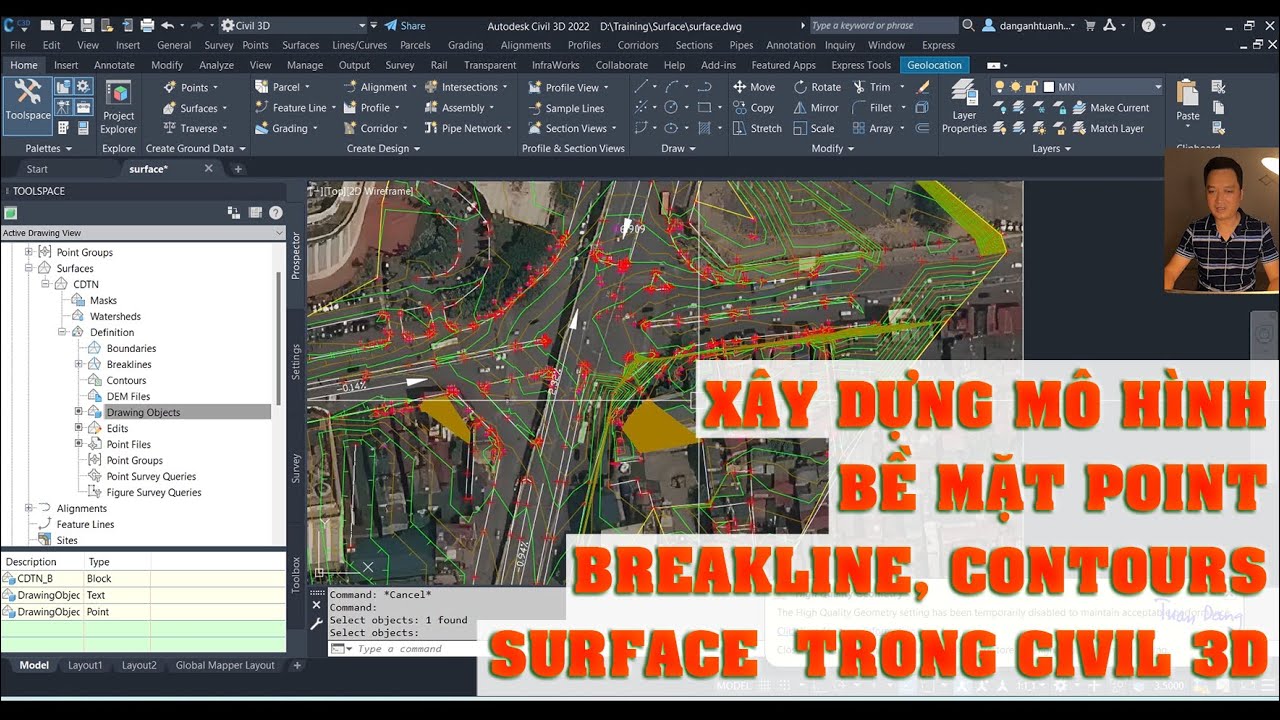Open the Corridors menu
This screenshot has height=720, width=1280.
(638, 45)
